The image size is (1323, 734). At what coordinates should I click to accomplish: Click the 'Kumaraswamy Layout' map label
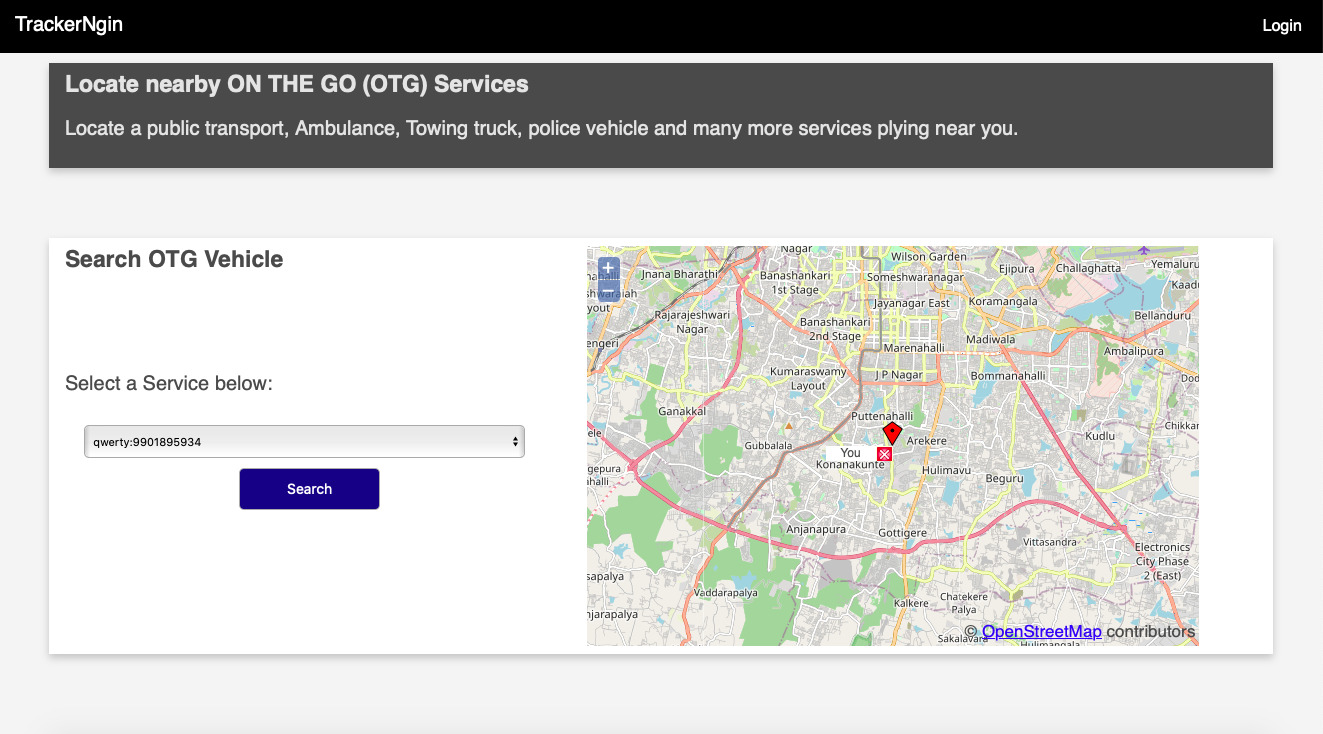tap(808, 378)
